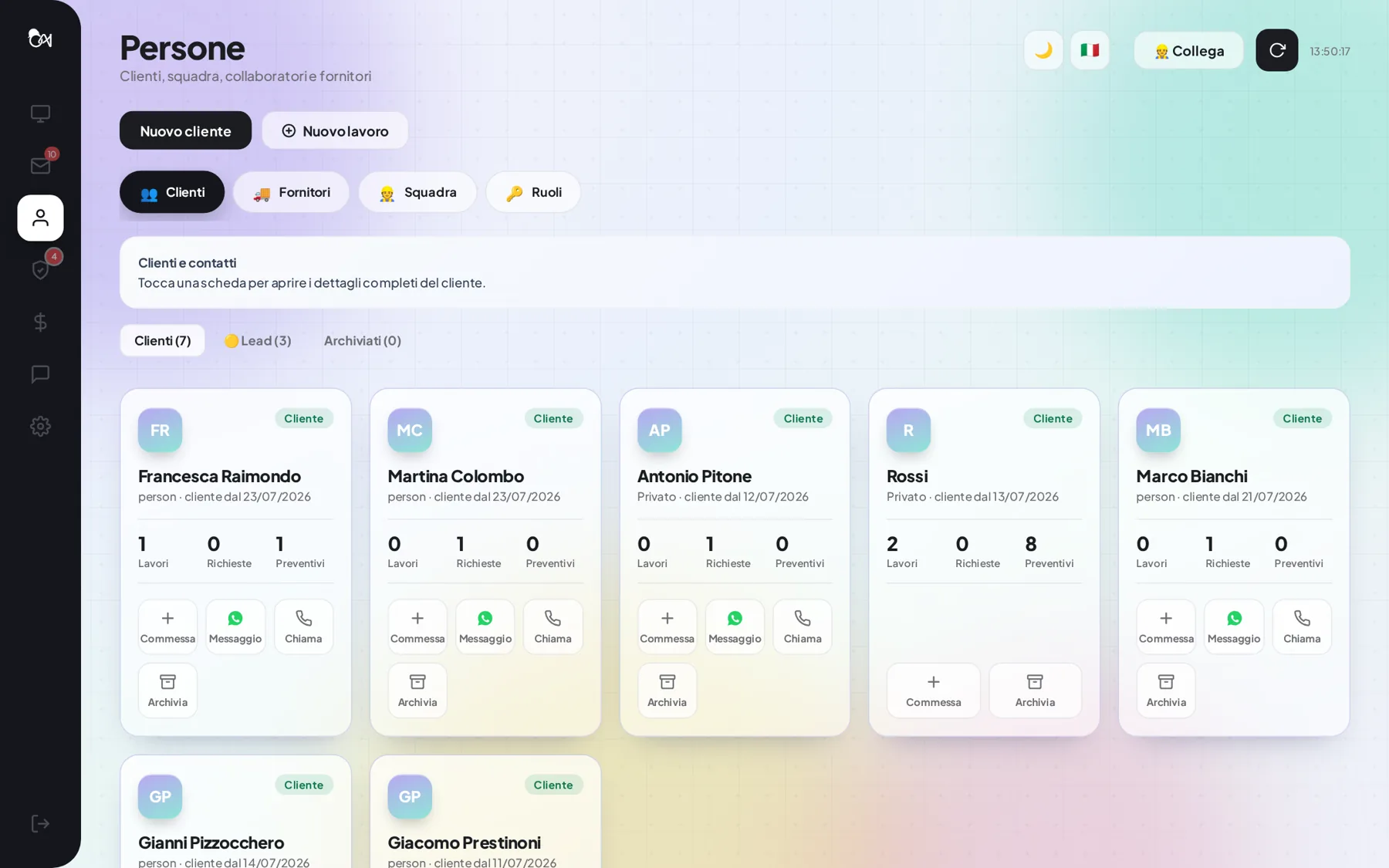Image resolution: width=1389 pixels, height=868 pixels.
Task: Click Rossi's 8 Preventivi count
Action: point(1049,551)
